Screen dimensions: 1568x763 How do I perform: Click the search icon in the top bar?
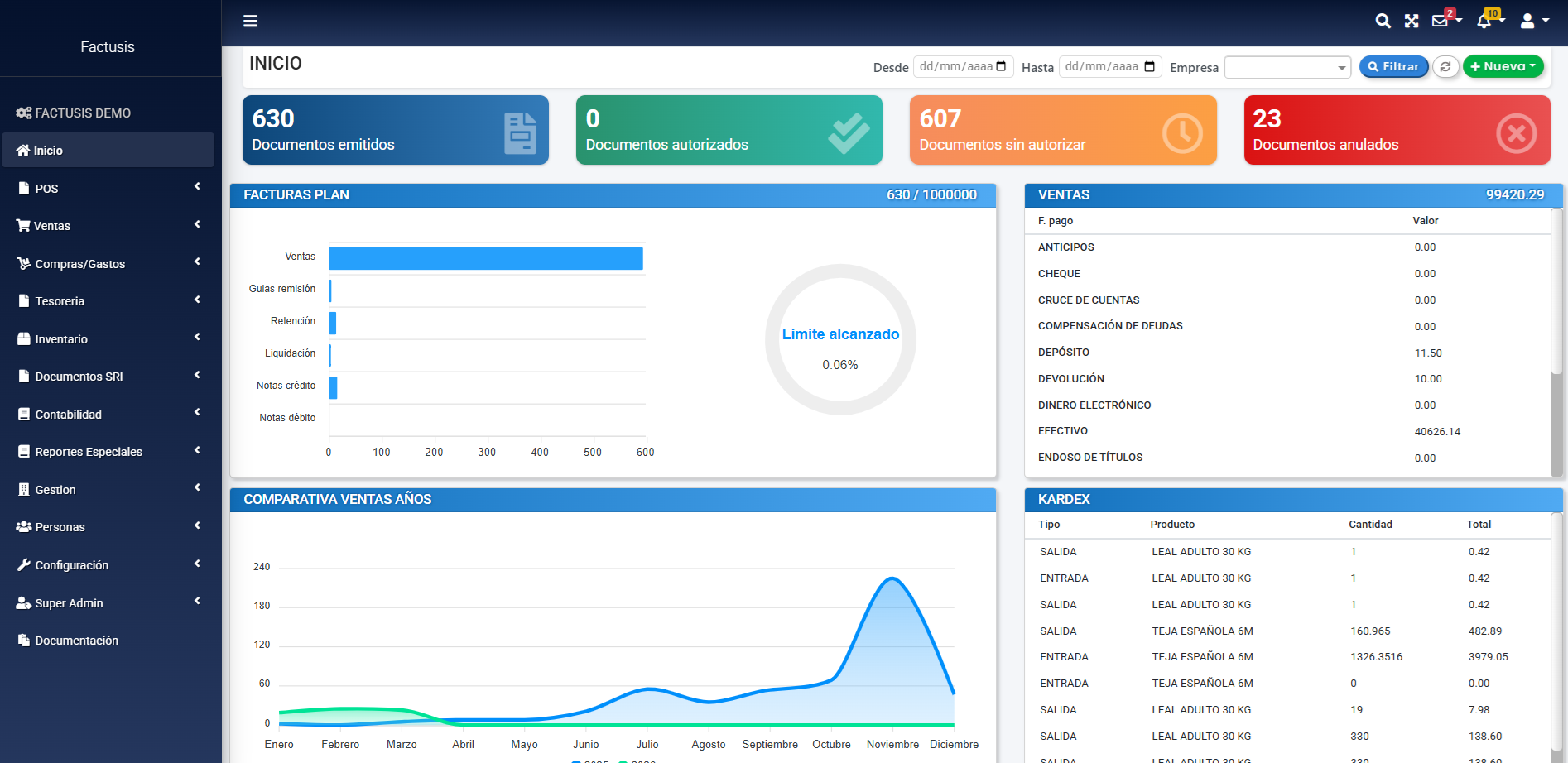1383,21
